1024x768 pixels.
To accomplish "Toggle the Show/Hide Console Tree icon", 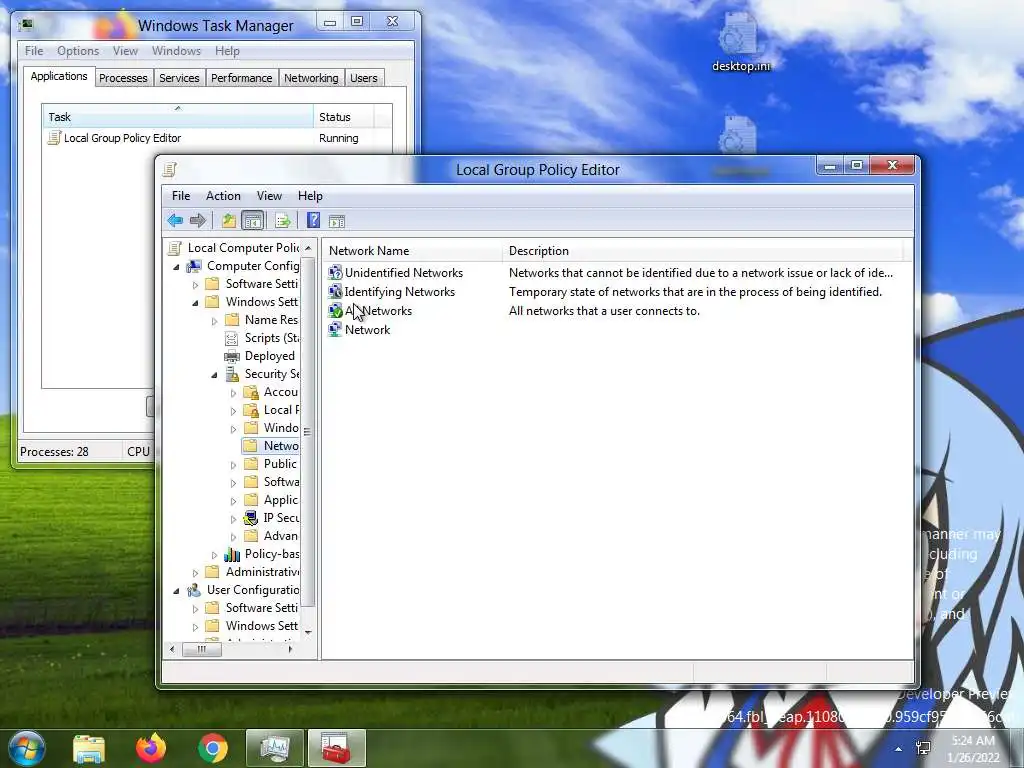I will (252, 221).
